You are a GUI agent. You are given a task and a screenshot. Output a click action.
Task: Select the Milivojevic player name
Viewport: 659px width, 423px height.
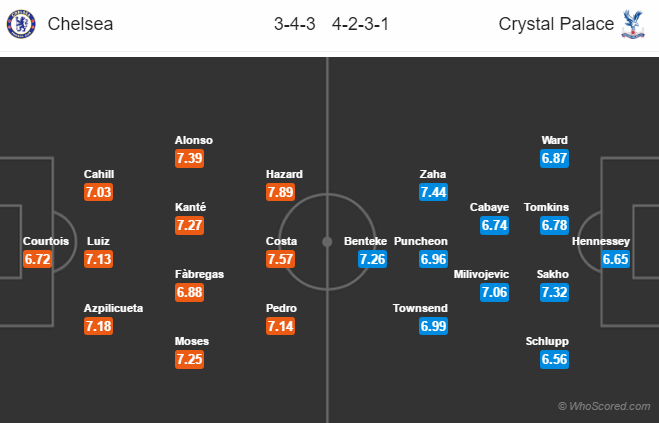pyautogui.click(x=481, y=274)
